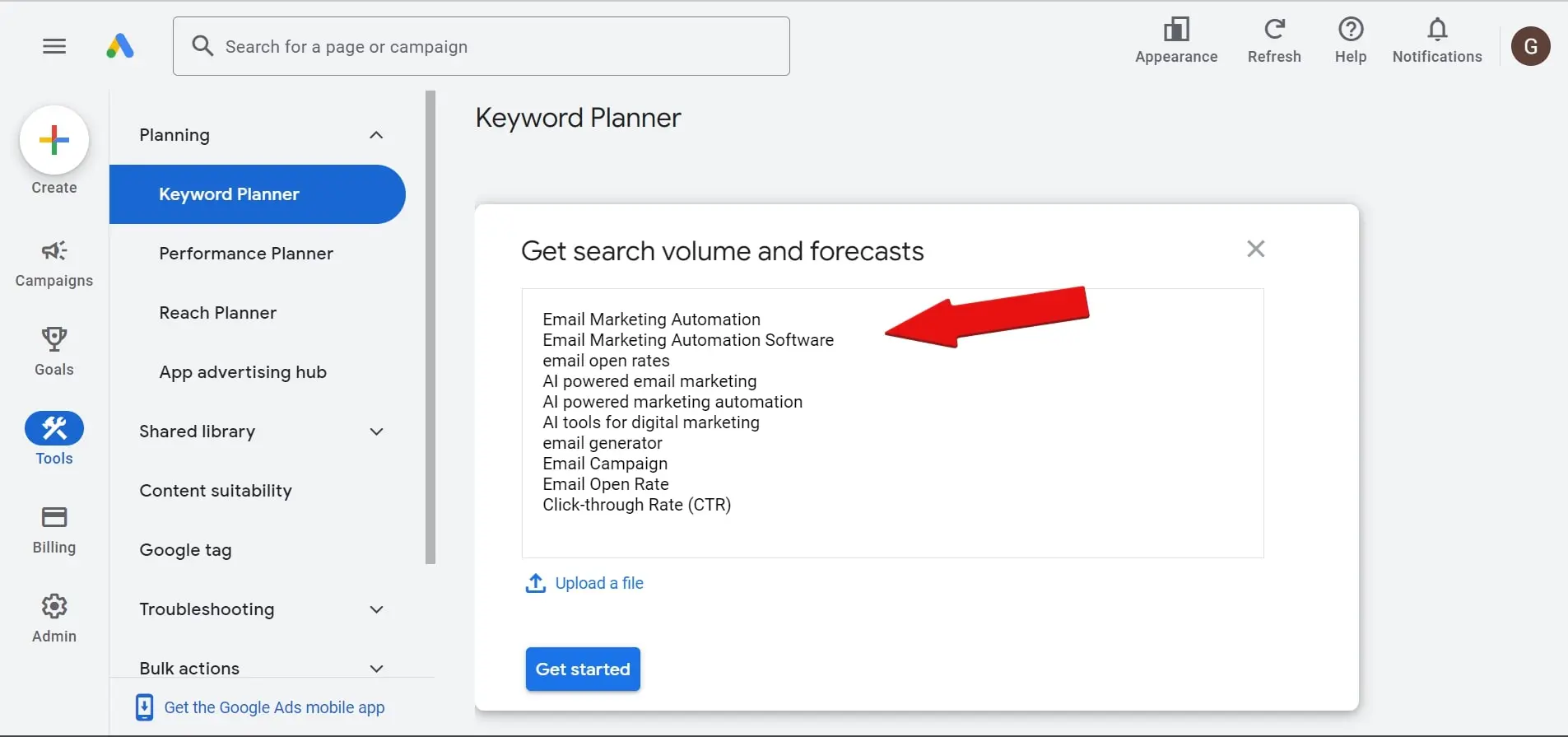Open Goals section

pos(54,352)
